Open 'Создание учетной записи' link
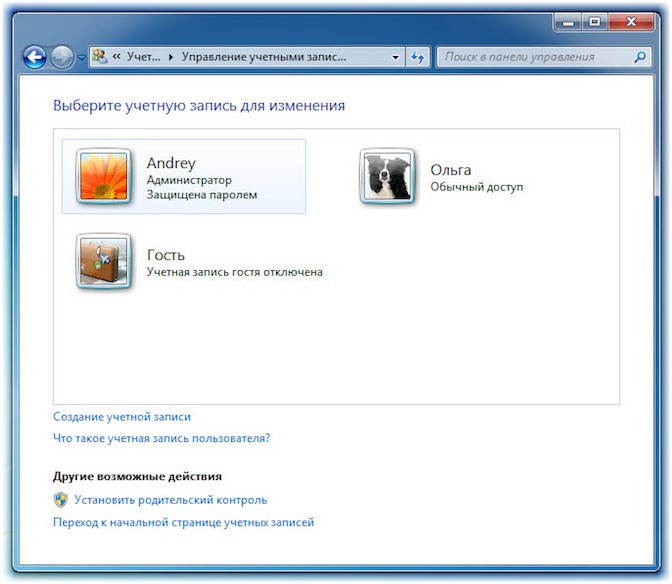Viewport: 672px width, 584px height. coord(122,417)
